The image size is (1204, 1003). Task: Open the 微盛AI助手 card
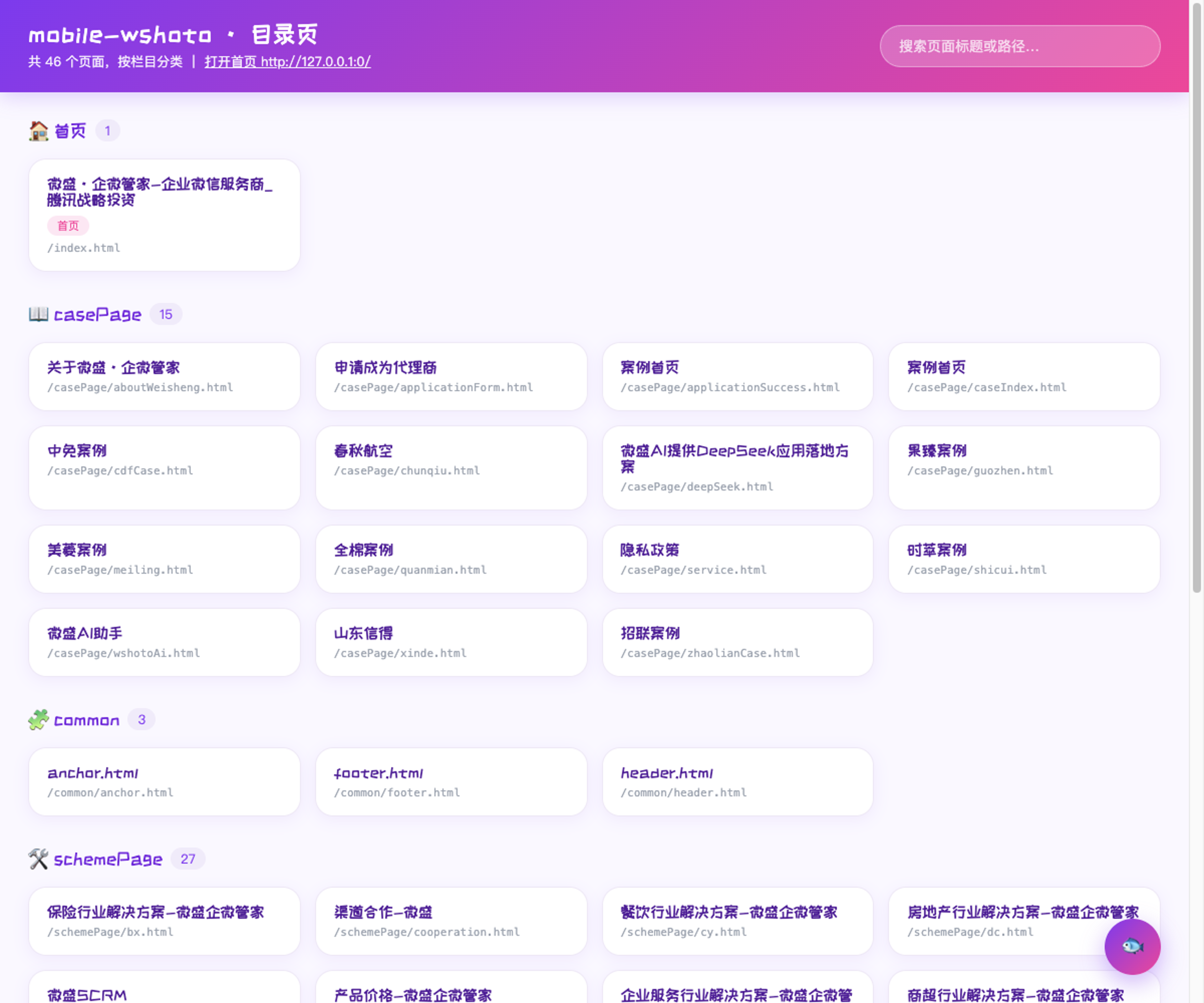(x=165, y=642)
